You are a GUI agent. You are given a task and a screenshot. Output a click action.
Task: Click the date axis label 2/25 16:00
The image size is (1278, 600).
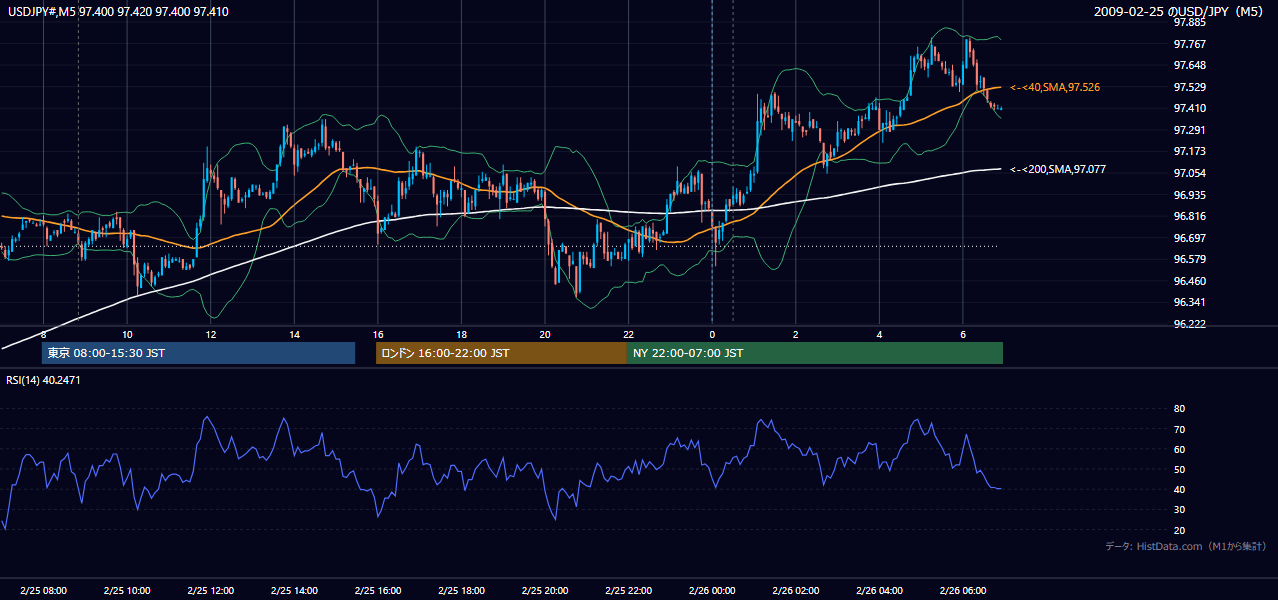377,591
